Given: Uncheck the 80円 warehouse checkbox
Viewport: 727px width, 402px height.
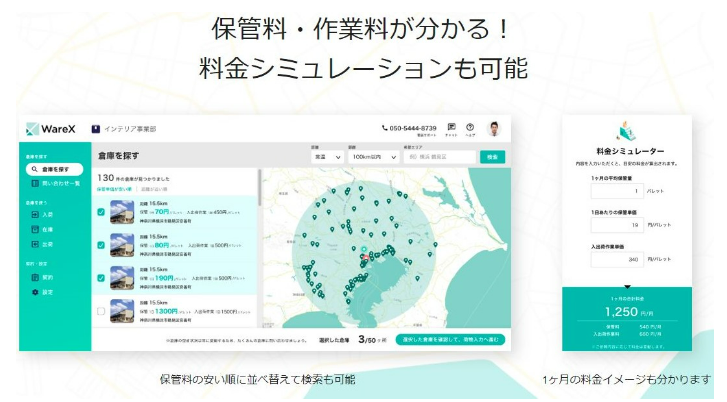Looking at the screenshot, I should [101, 245].
